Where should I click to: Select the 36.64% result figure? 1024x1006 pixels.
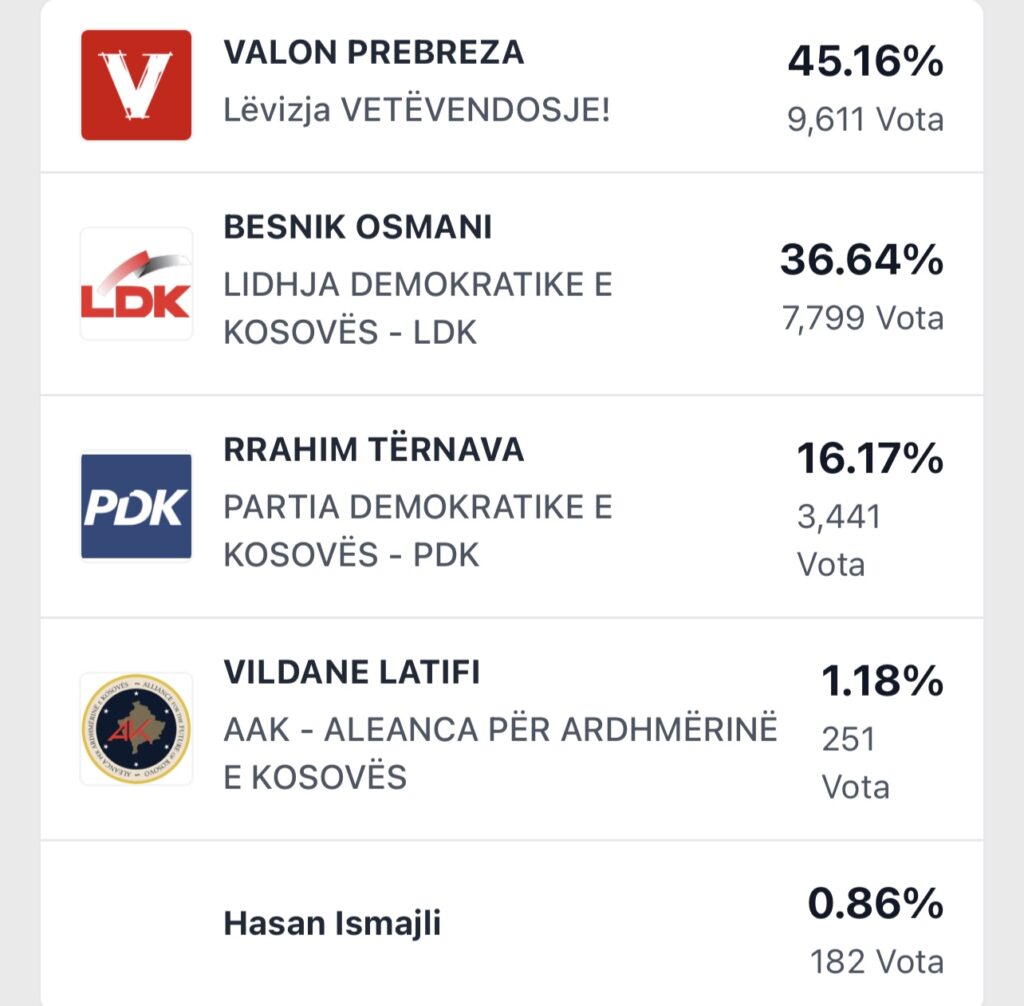861,260
